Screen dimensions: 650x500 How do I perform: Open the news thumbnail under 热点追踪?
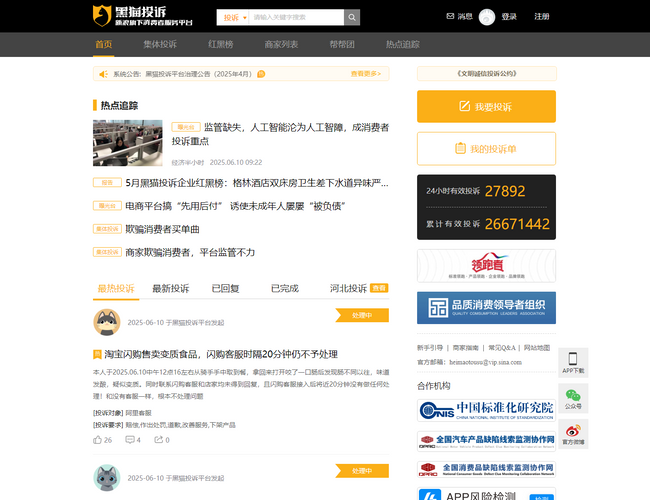click(x=127, y=142)
